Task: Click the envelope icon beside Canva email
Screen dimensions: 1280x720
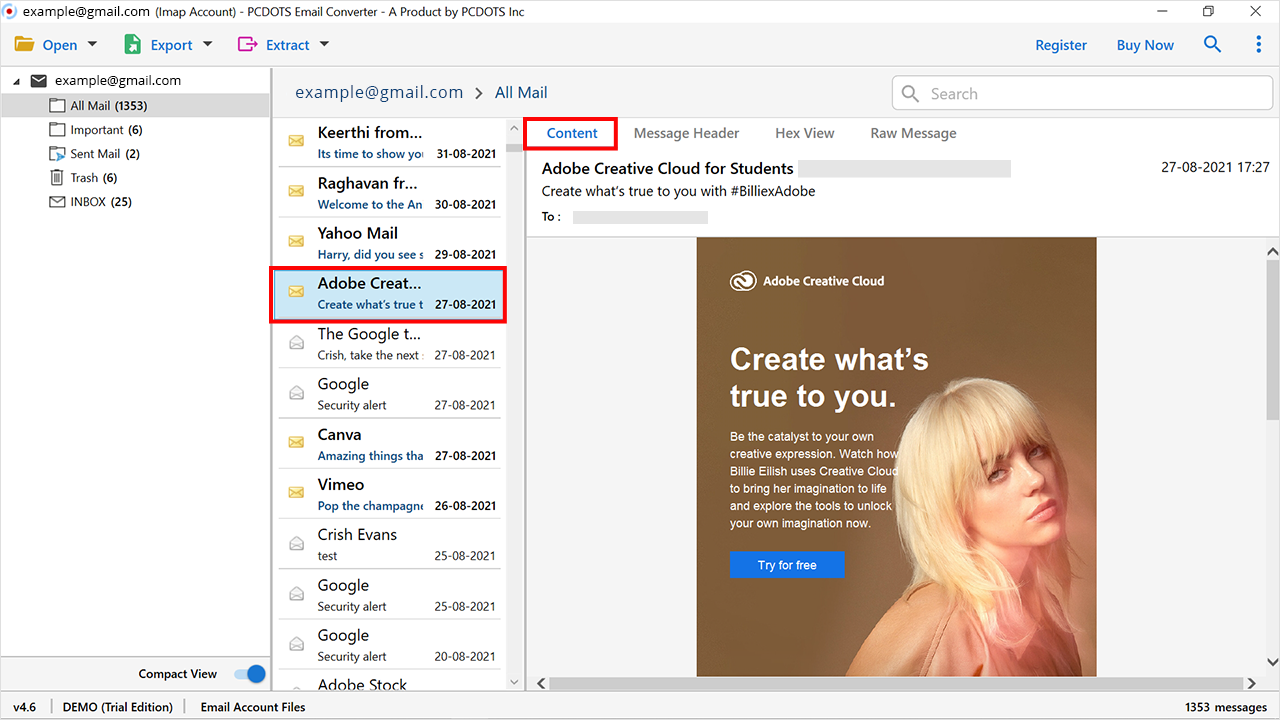Action: (x=296, y=442)
